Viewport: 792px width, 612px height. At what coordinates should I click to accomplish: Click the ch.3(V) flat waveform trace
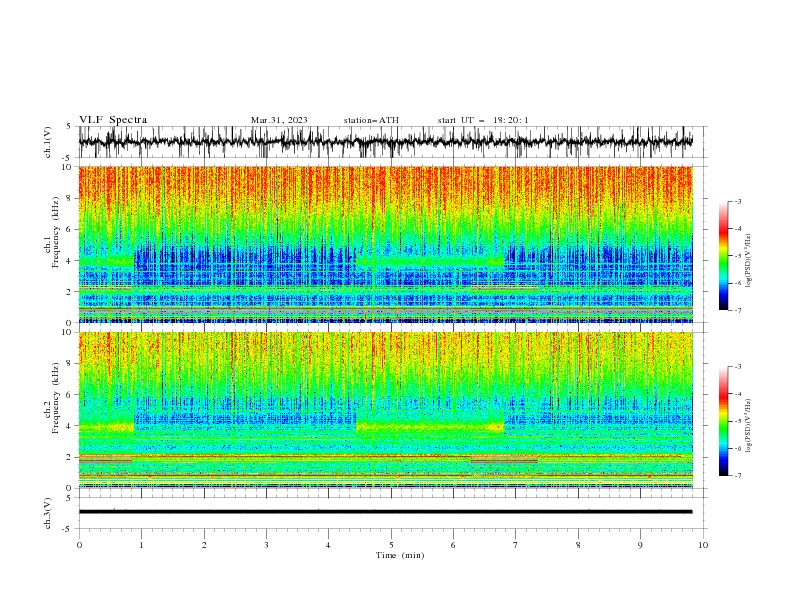pyautogui.click(x=385, y=512)
